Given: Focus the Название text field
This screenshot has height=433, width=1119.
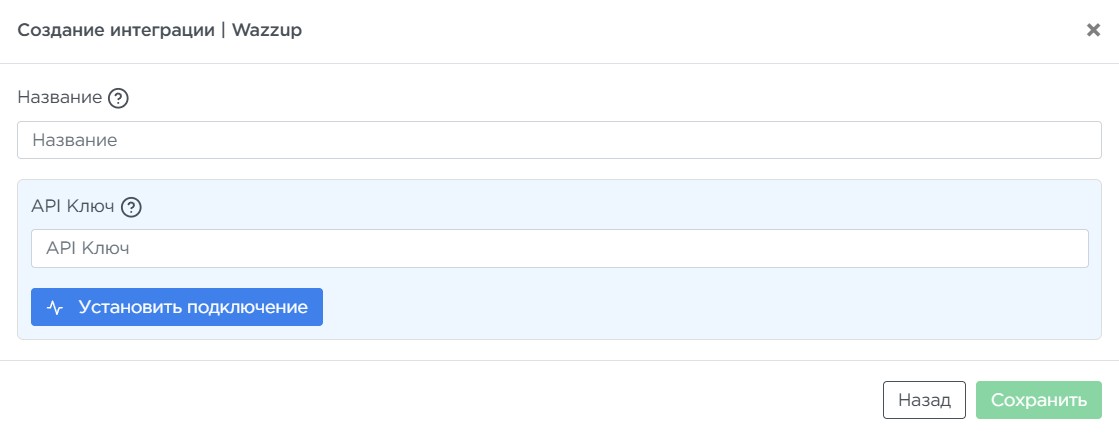Looking at the screenshot, I should click(x=559, y=140).
